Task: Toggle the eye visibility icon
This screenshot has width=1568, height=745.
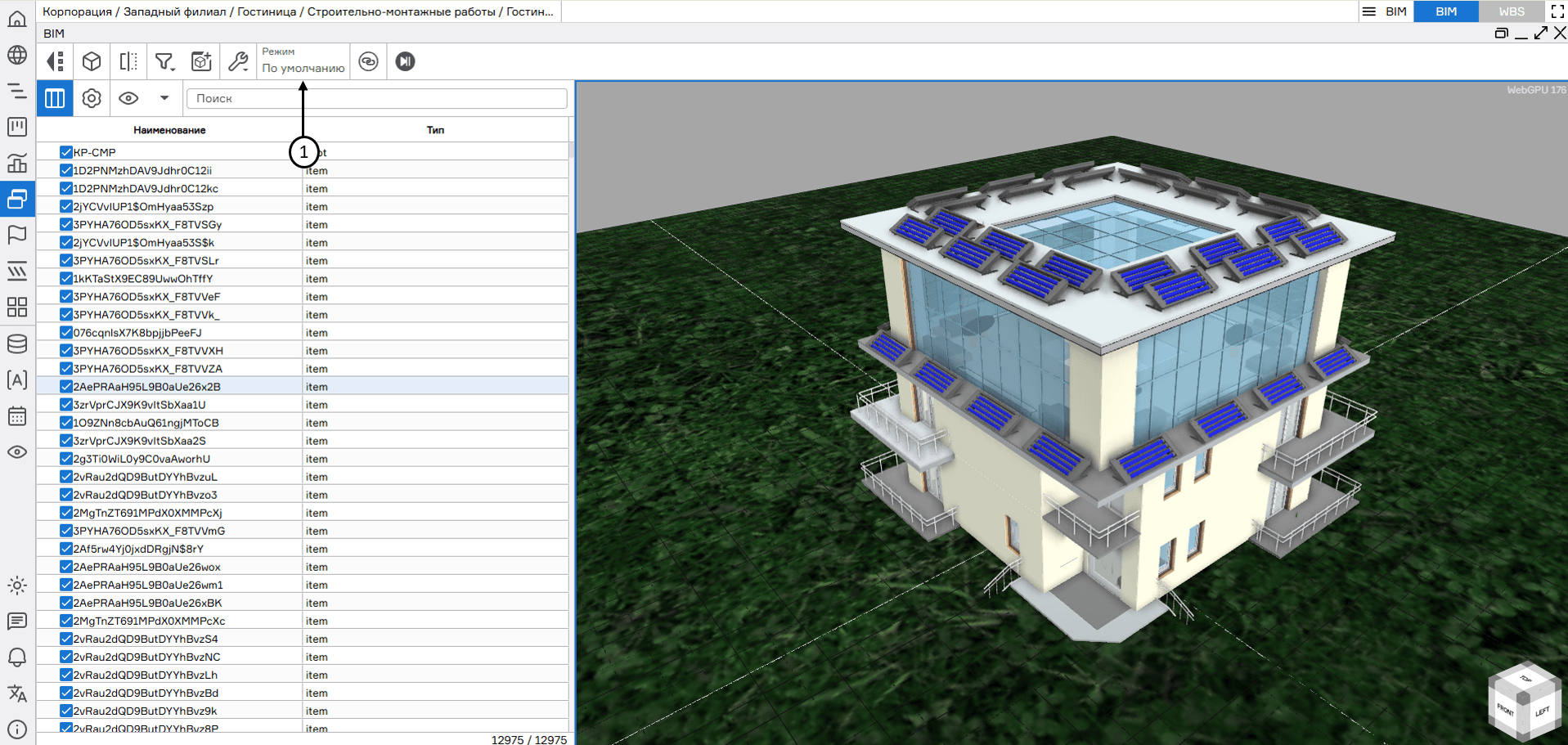Action: [128, 98]
